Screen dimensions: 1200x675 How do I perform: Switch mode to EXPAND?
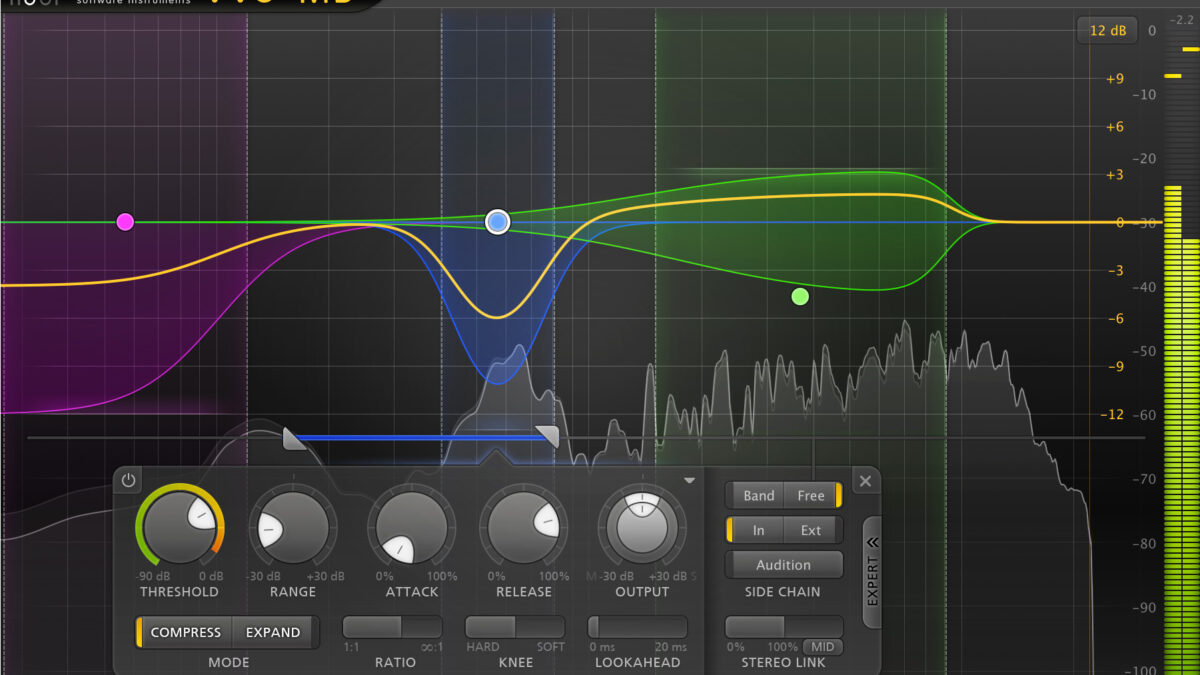(273, 632)
